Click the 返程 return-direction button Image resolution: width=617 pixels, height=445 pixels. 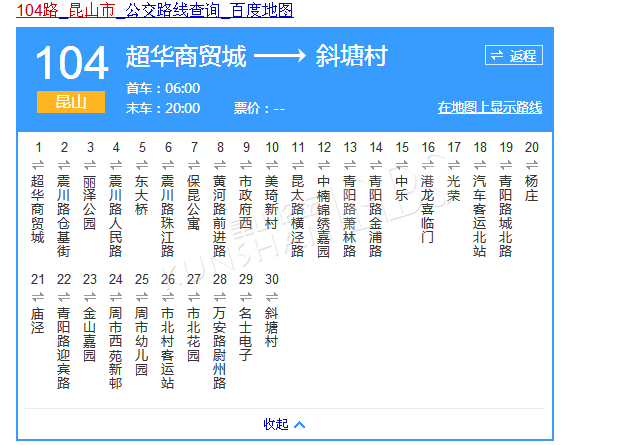(514, 55)
